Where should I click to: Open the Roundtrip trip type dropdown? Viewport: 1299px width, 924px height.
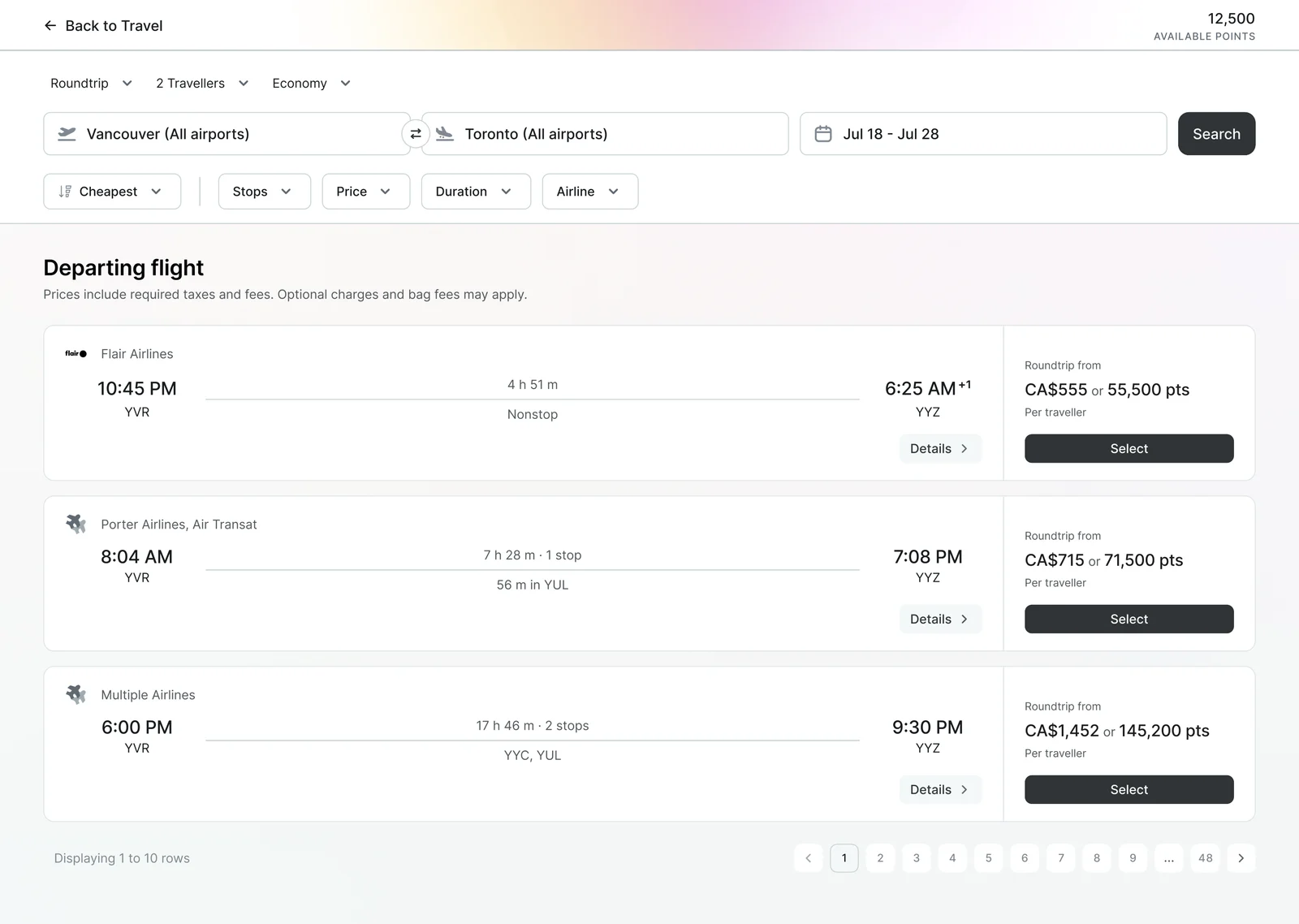[91, 84]
